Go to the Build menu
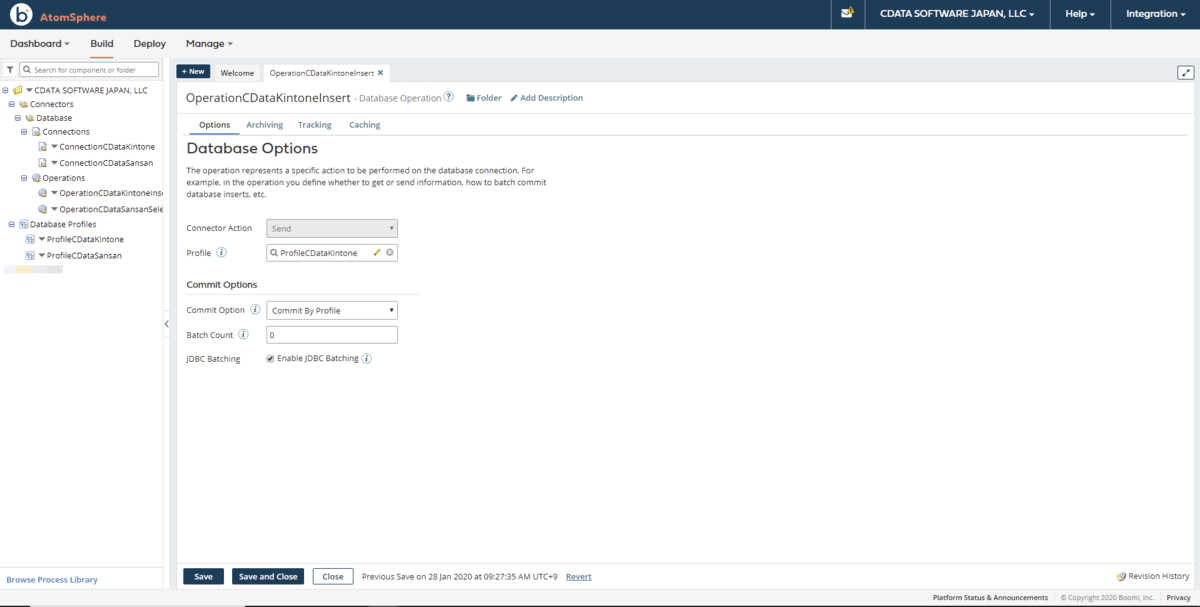The height and width of the screenshot is (607, 1200). 102,44
